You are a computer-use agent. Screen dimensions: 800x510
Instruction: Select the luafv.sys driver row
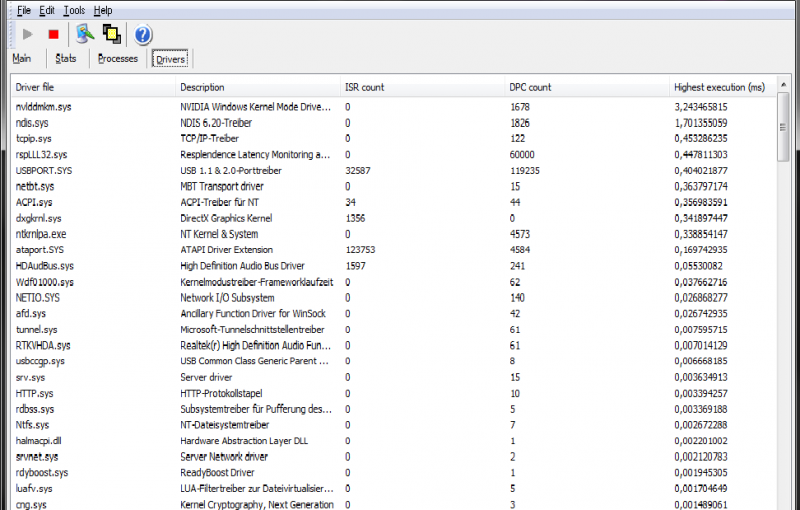pyautogui.click(x=394, y=489)
